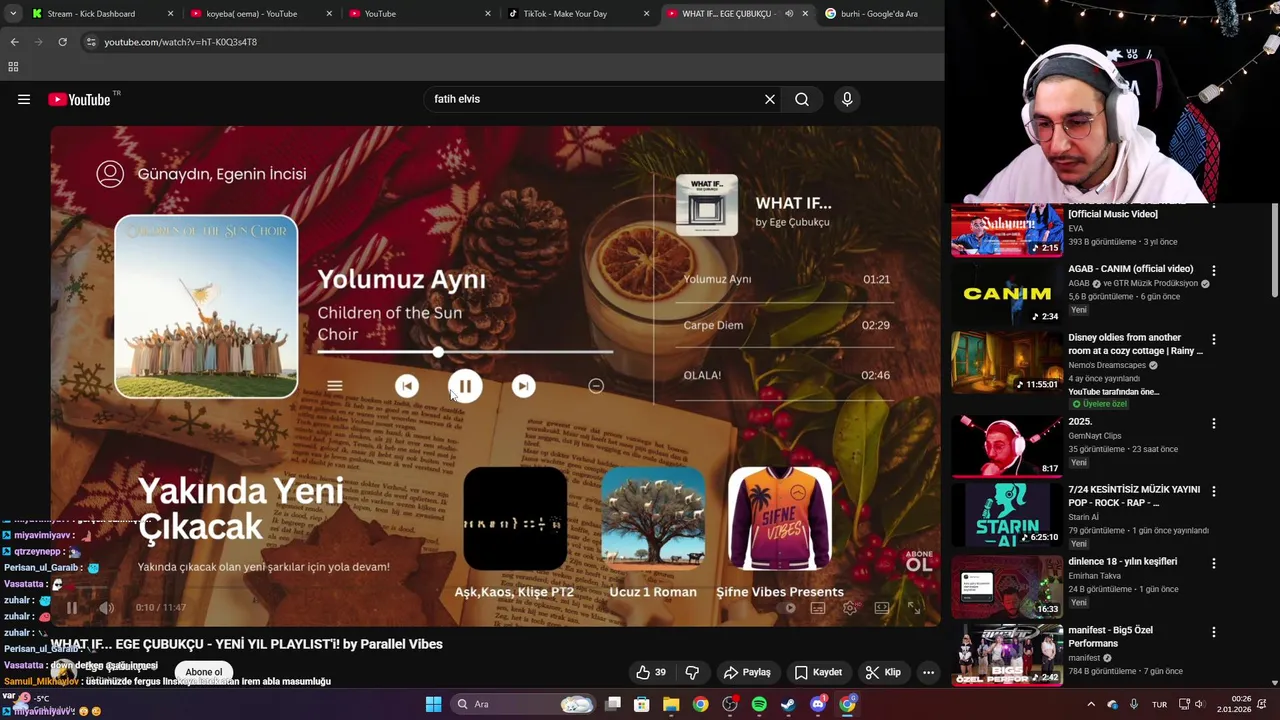Open options for the 2025. video
The image size is (1280, 720).
pos(1213,424)
